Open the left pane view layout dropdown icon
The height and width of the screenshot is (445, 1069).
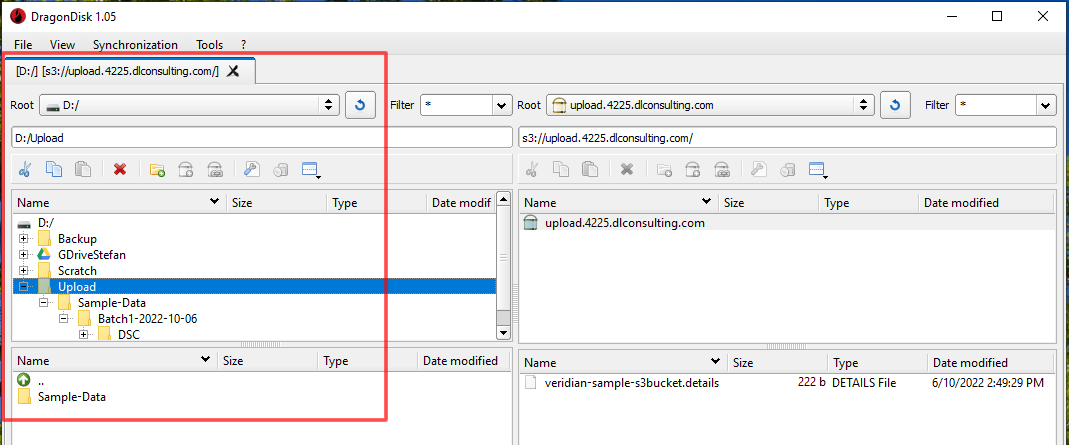[311, 170]
